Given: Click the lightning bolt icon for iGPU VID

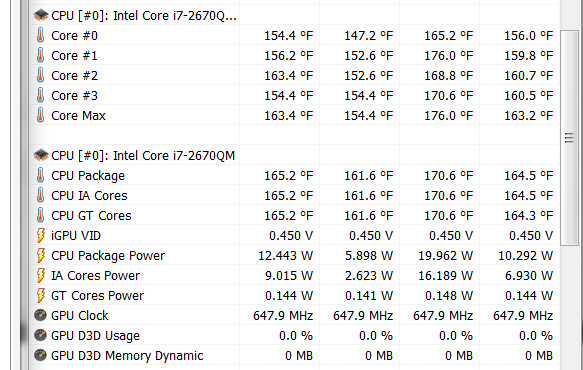Looking at the screenshot, I should coord(41,235).
